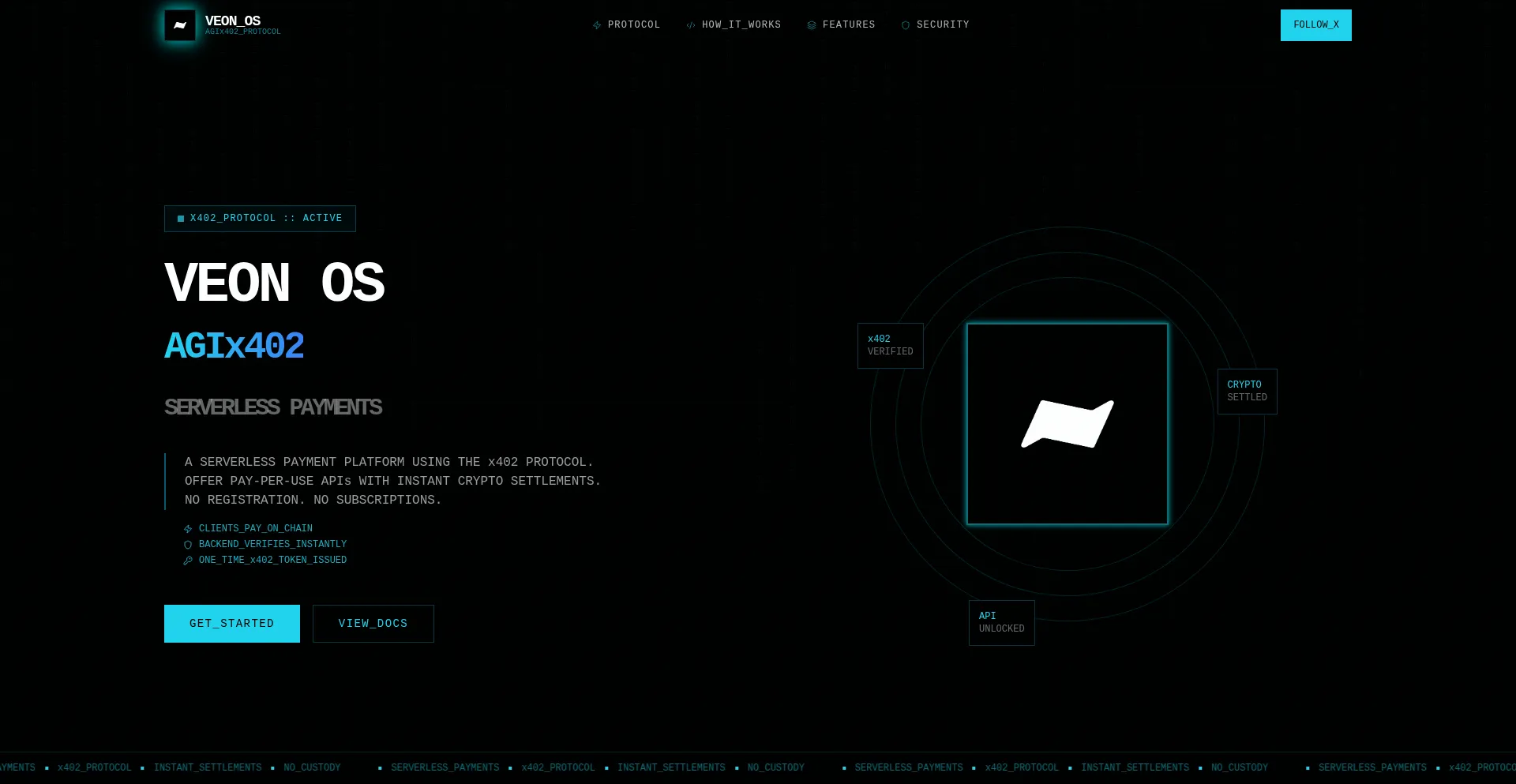Click the shield icon next to BACKEND_VERIFIES_INSTANTLY

pyautogui.click(x=188, y=545)
